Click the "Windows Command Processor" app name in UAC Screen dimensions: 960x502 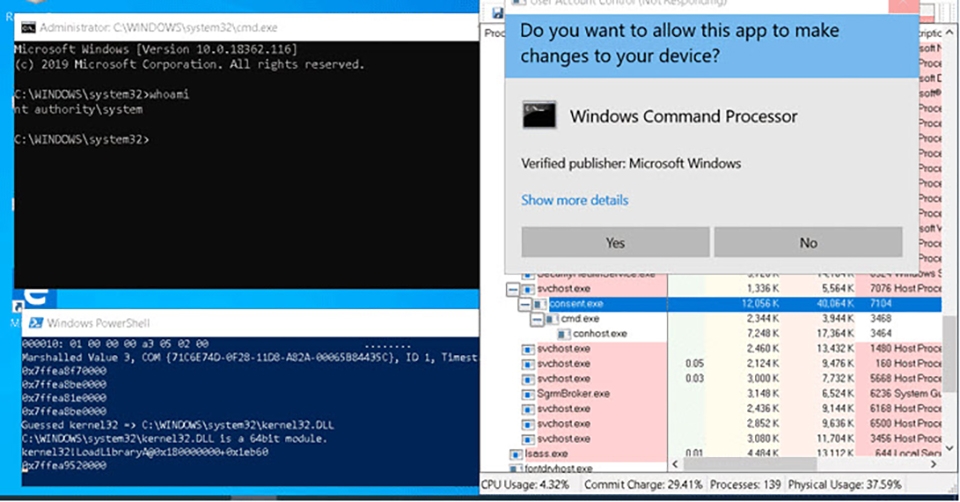tap(683, 116)
